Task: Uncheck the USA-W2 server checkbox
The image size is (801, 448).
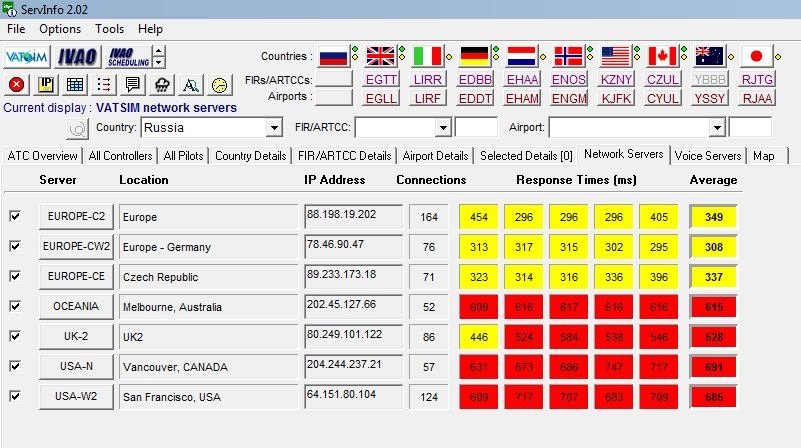Action: pyautogui.click(x=15, y=396)
